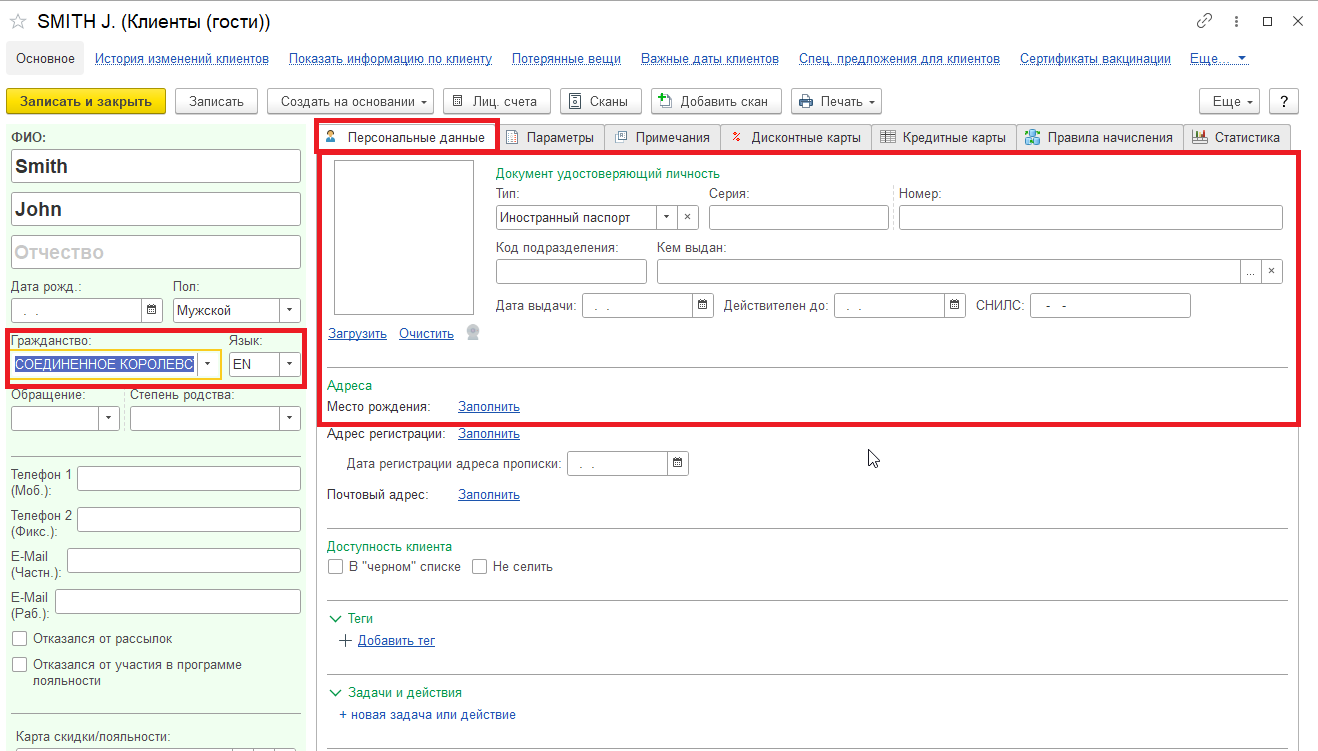Click the 'Номер' input field

tap(1090, 217)
